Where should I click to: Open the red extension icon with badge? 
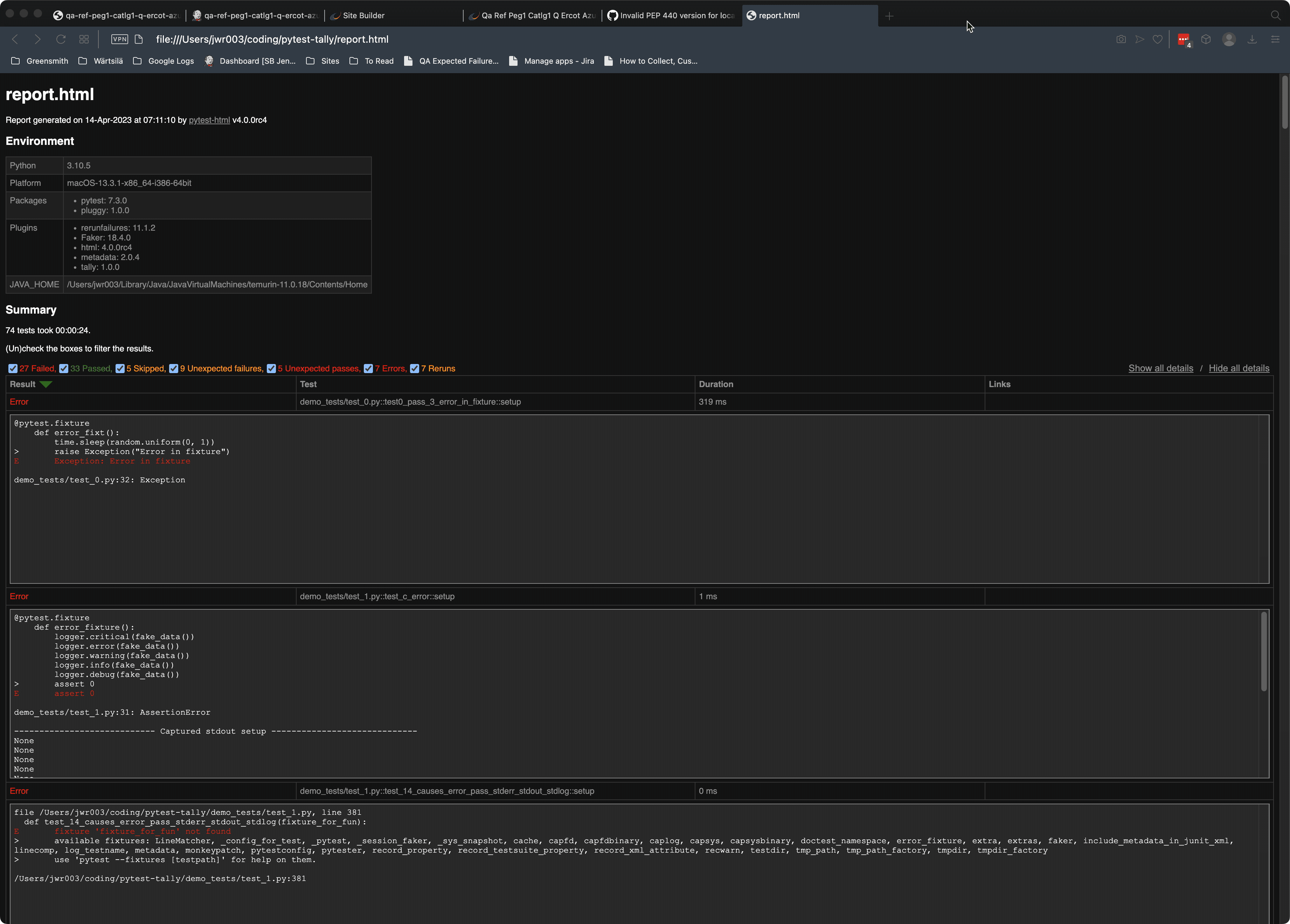pos(1184,40)
